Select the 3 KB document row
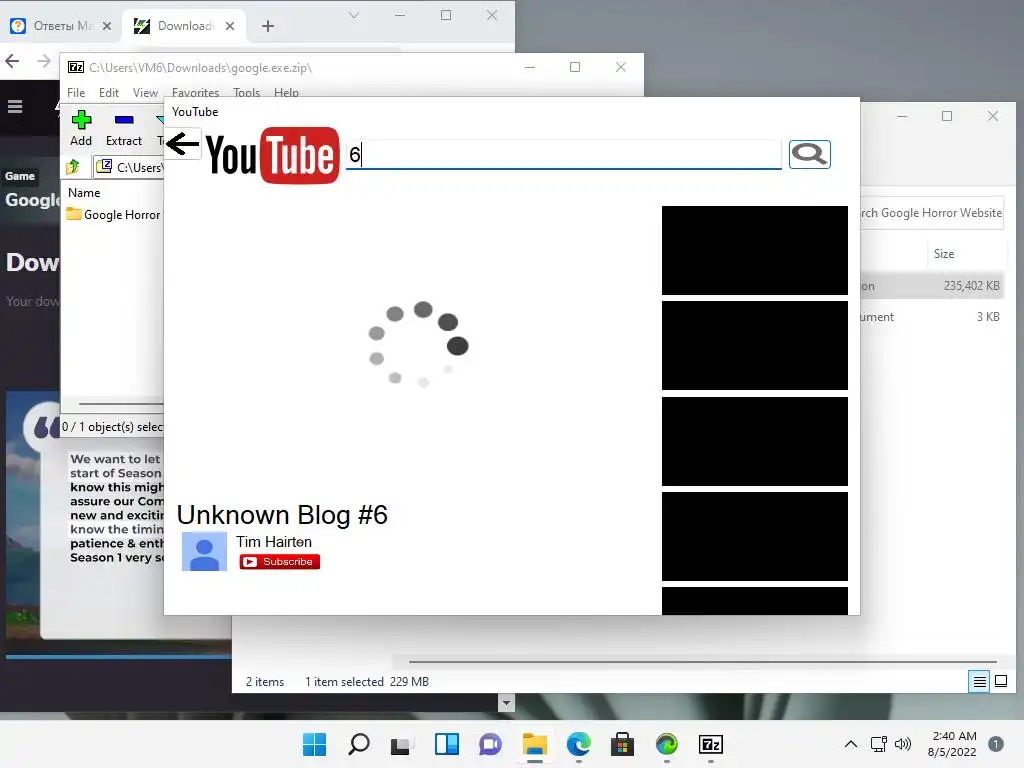 coord(931,317)
